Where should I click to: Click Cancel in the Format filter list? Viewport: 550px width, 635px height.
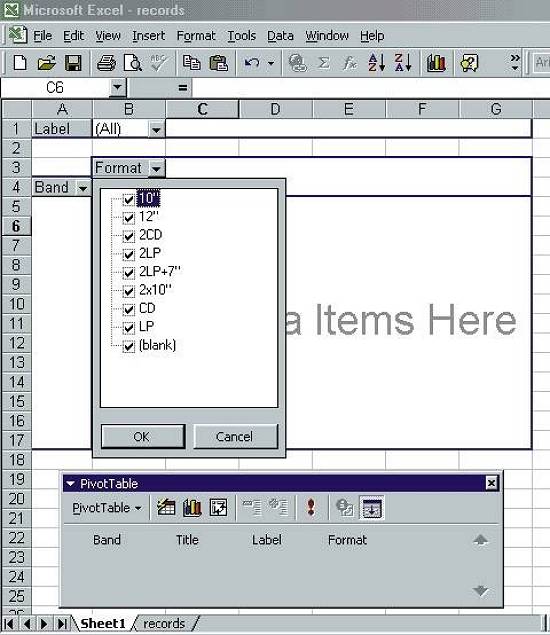click(236, 437)
